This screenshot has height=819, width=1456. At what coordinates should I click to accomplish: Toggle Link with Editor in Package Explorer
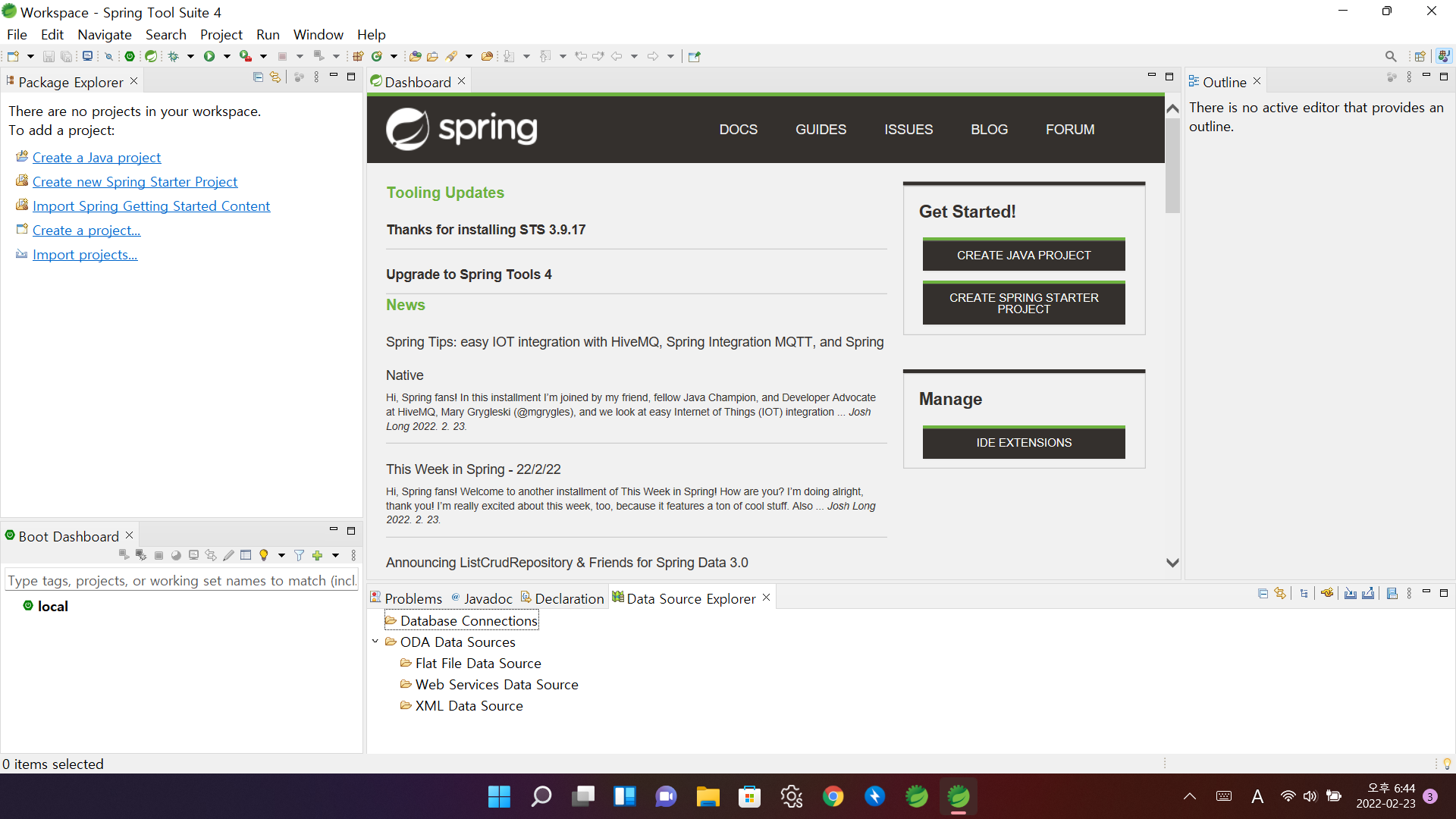pos(275,77)
